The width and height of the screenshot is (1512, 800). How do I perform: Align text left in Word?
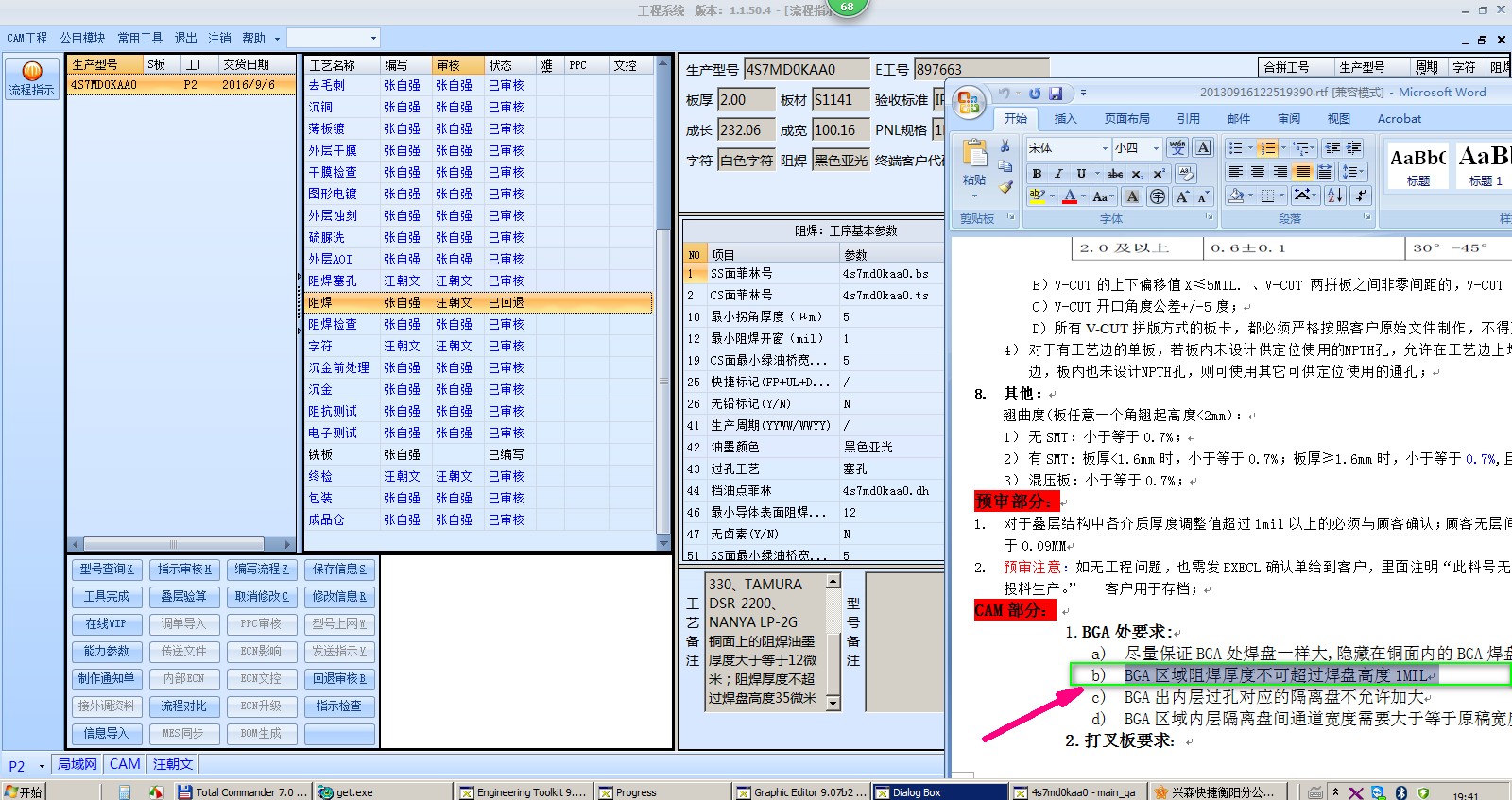click(x=1235, y=172)
